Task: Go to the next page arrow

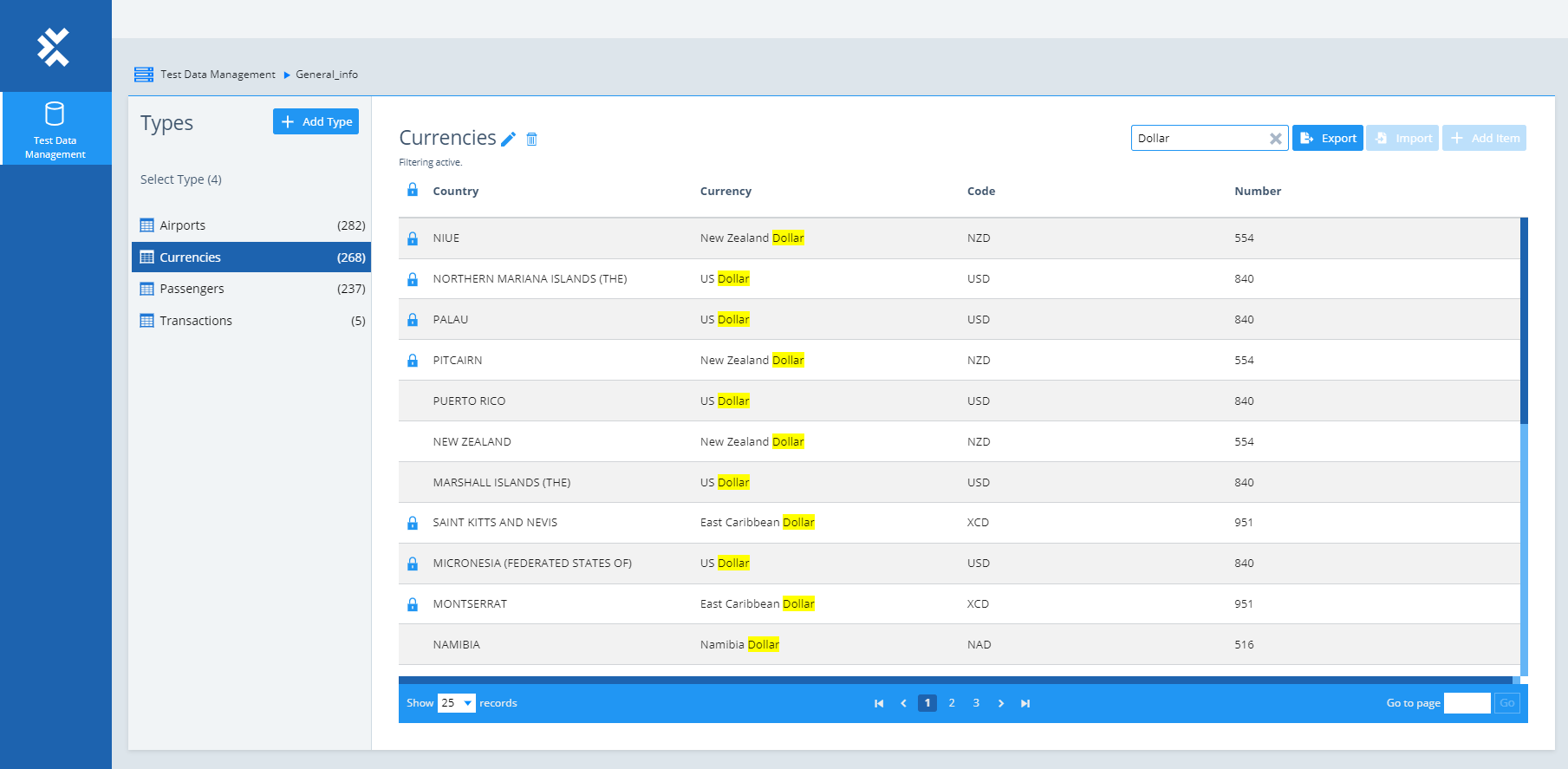Action: coord(1001,703)
